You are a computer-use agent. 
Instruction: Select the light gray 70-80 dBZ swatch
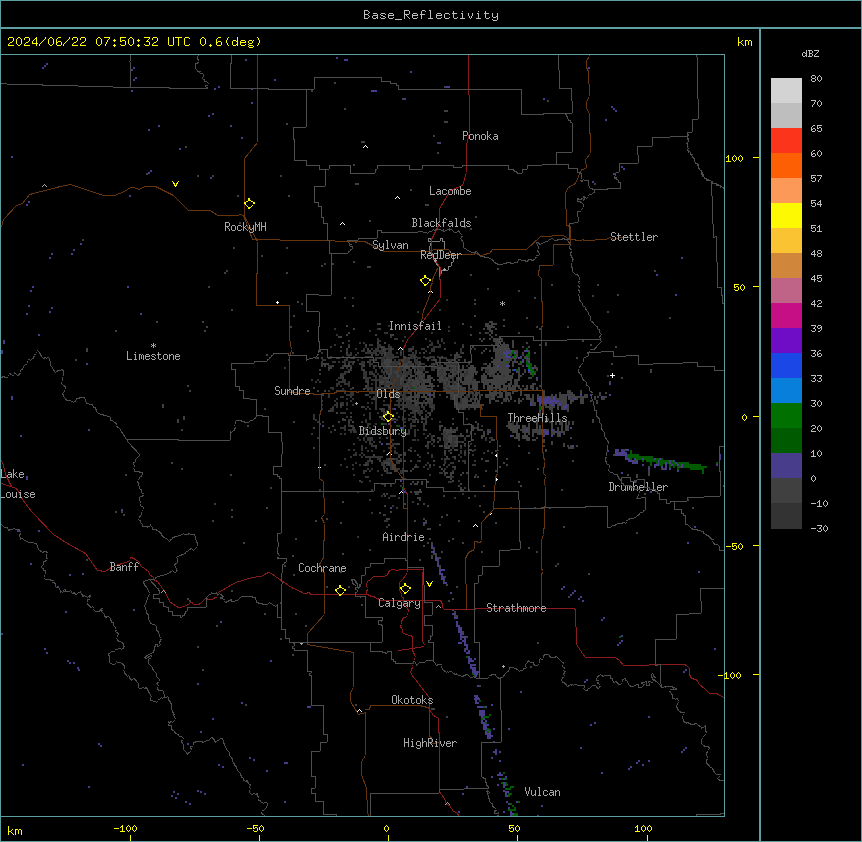[x=786, y=91]
